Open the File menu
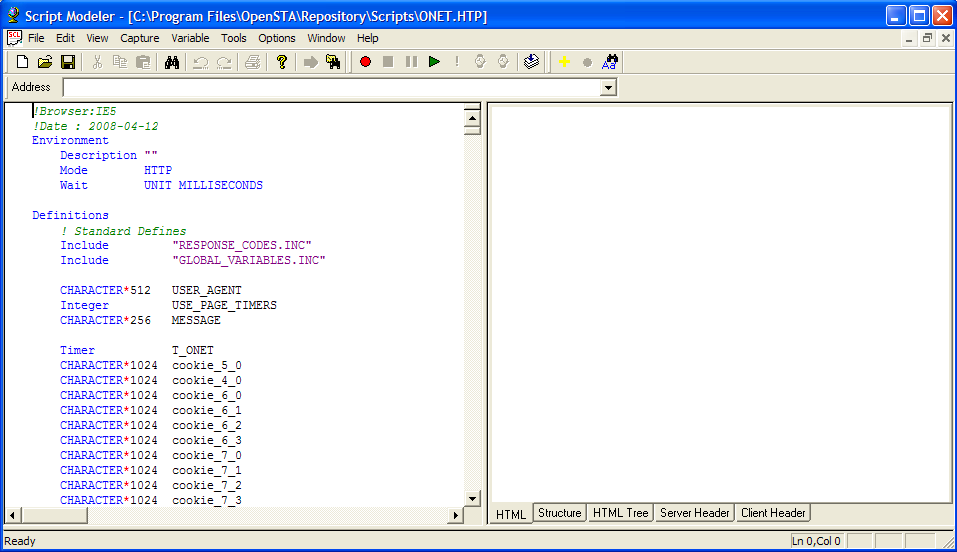 [36, 38]
